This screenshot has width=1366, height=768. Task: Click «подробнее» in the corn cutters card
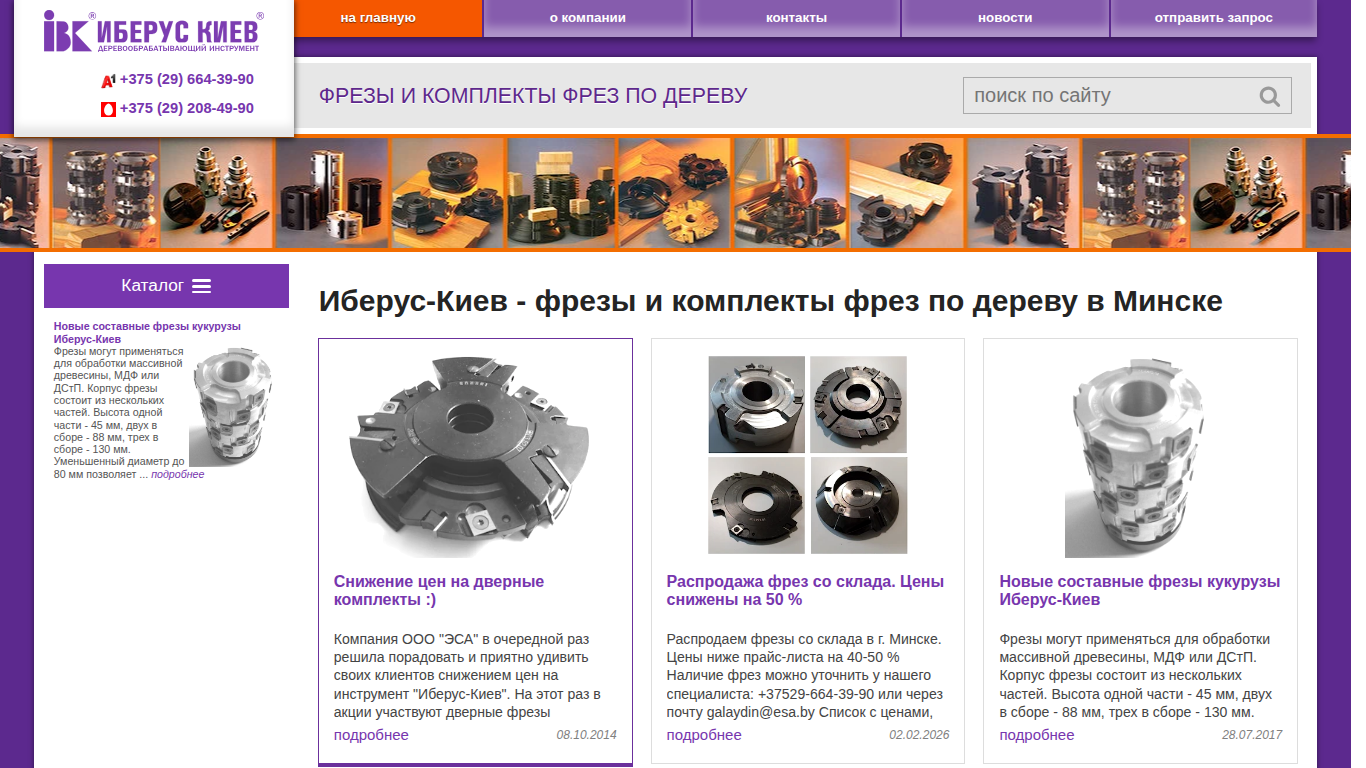pyautogui.click(x=1037, y=735)
